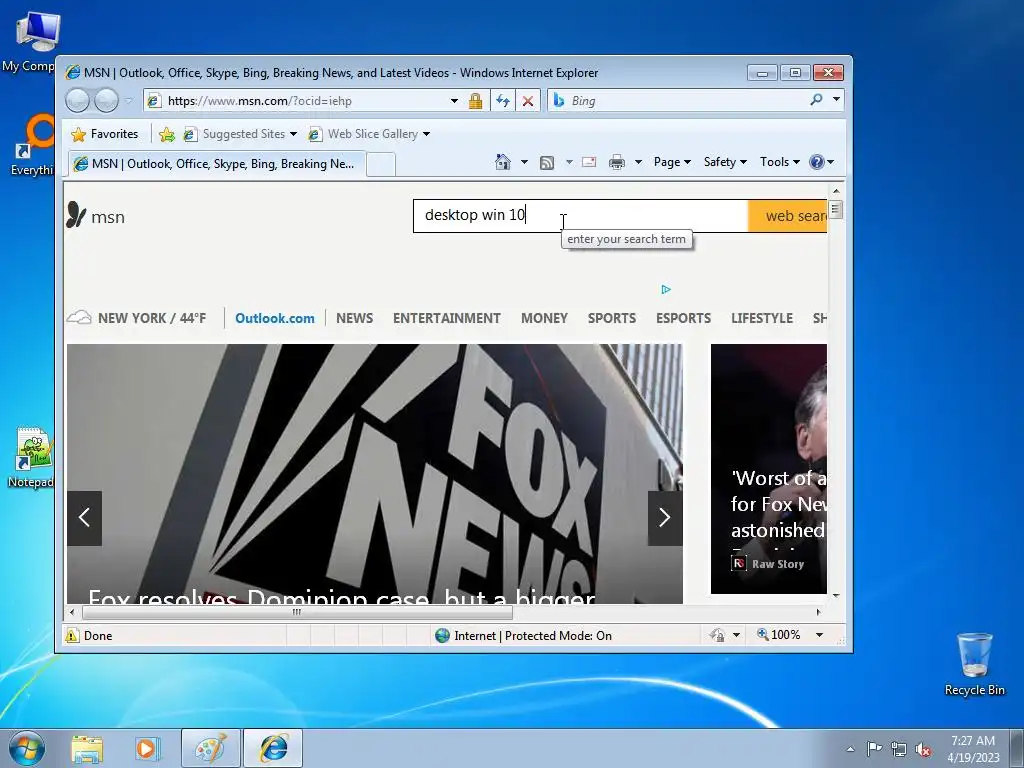Open the Tools menu
The image size is (1024, 768).
point(780,162)
